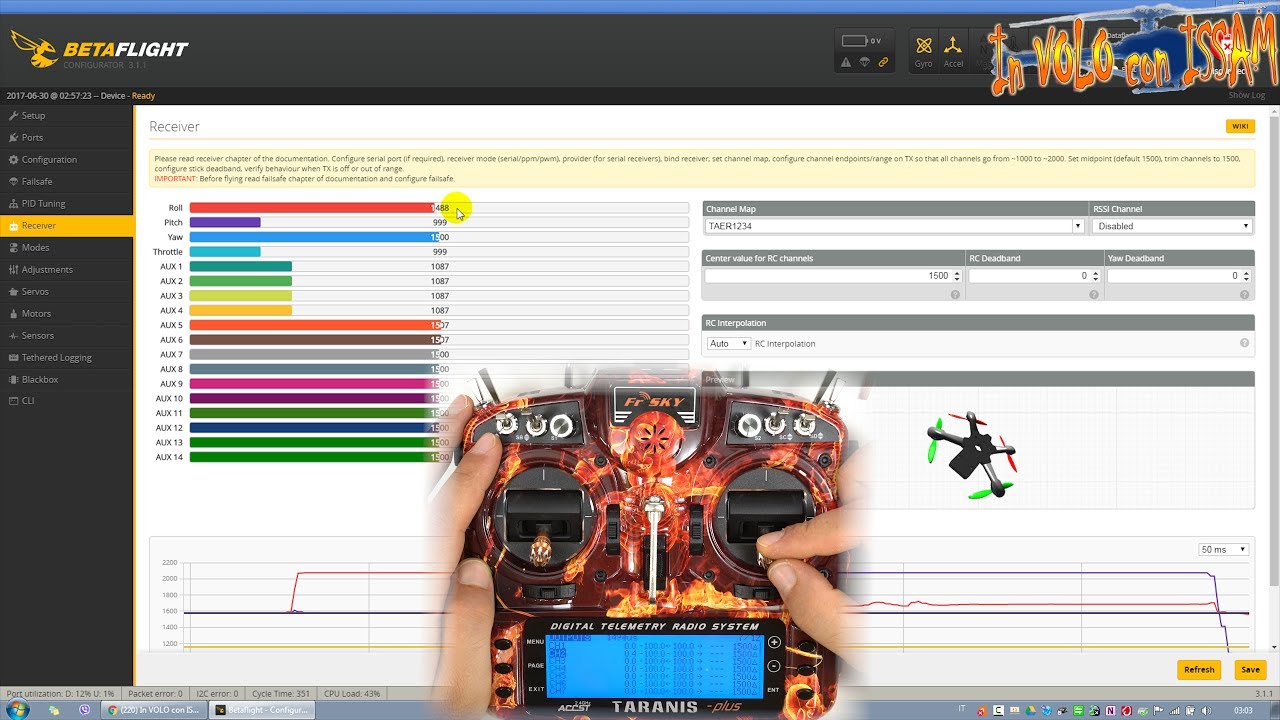Click the yellow link status icon
Screen dimensions: 1280x720
click(x=883, y=62)
